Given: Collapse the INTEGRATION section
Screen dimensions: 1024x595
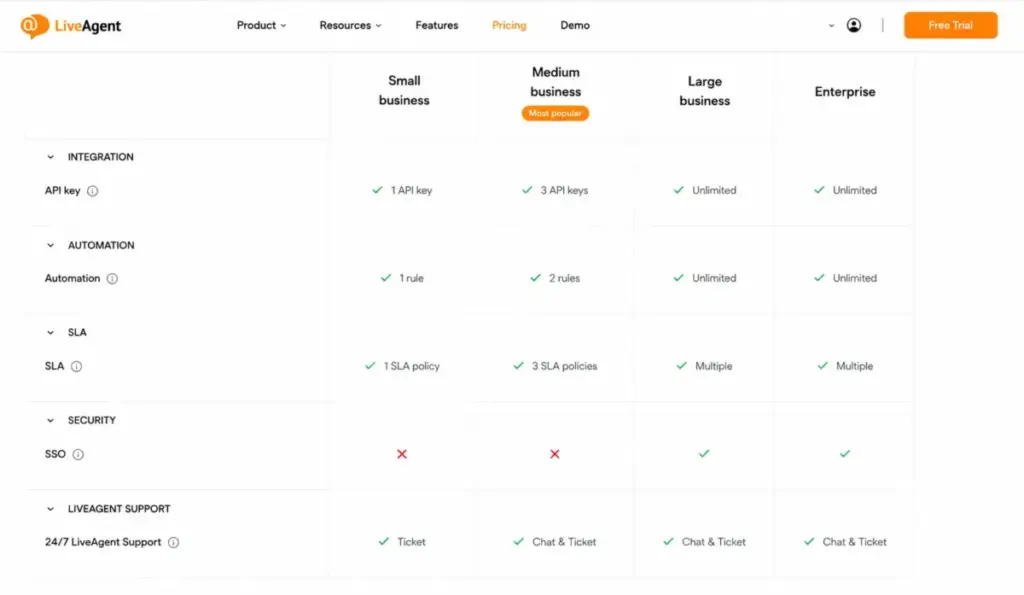Looking at the screenshot, I should (50, 157).
